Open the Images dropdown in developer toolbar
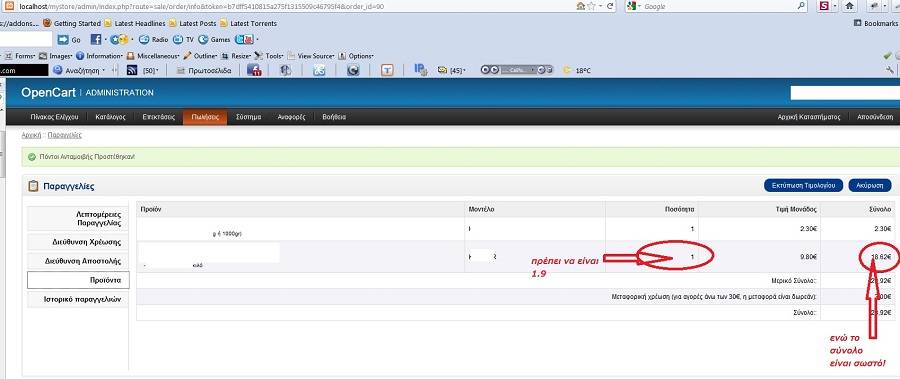The image size is (900, 379). [x=56, y=56]
